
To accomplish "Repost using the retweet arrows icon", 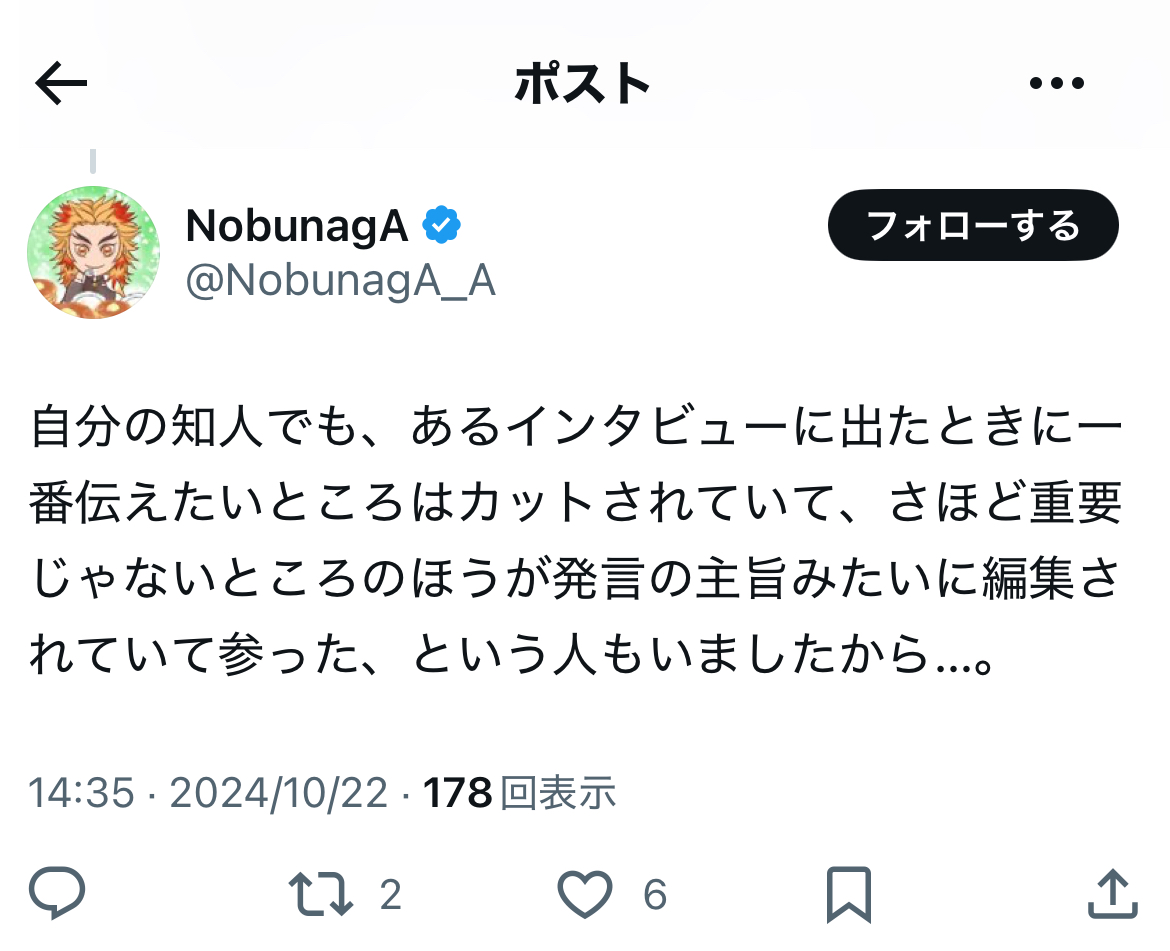I will (321, 893).
